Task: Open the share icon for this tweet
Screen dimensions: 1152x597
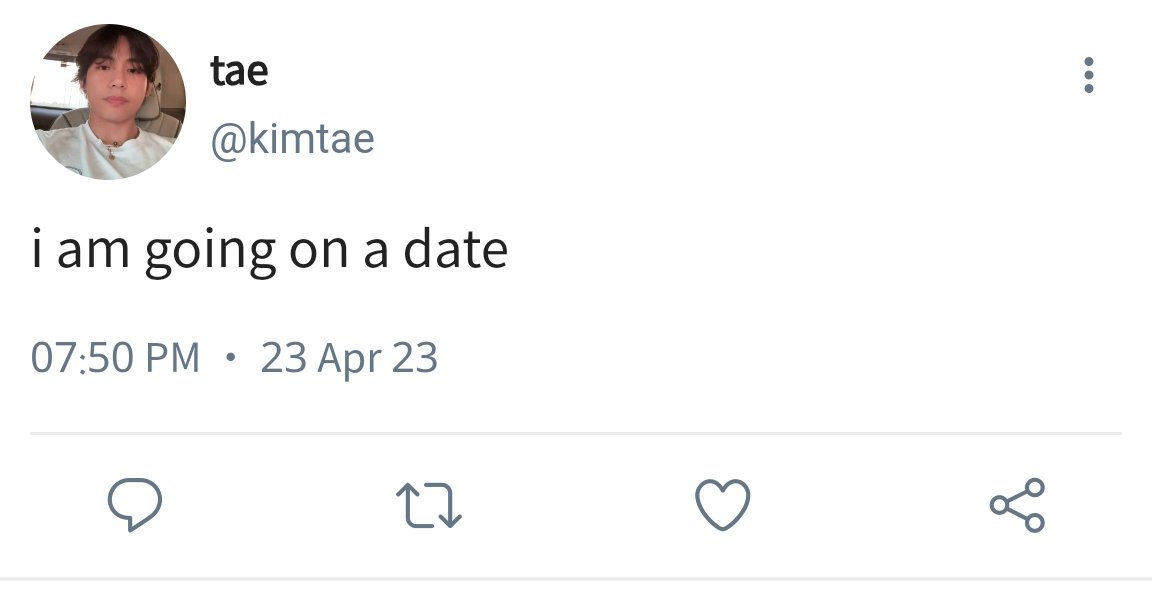Action: coord(1018,504)
